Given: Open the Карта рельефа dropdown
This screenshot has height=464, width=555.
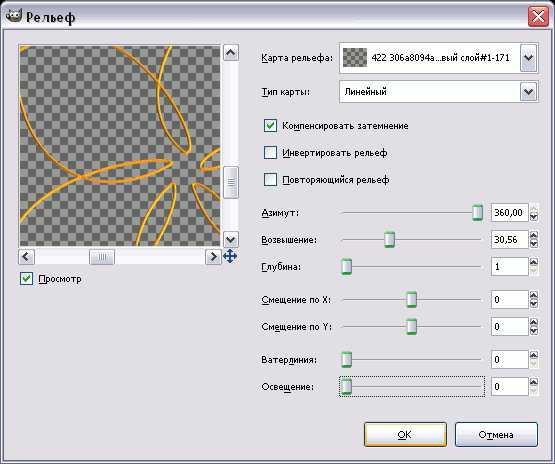Looking at the screenshot, I should 528,58.
